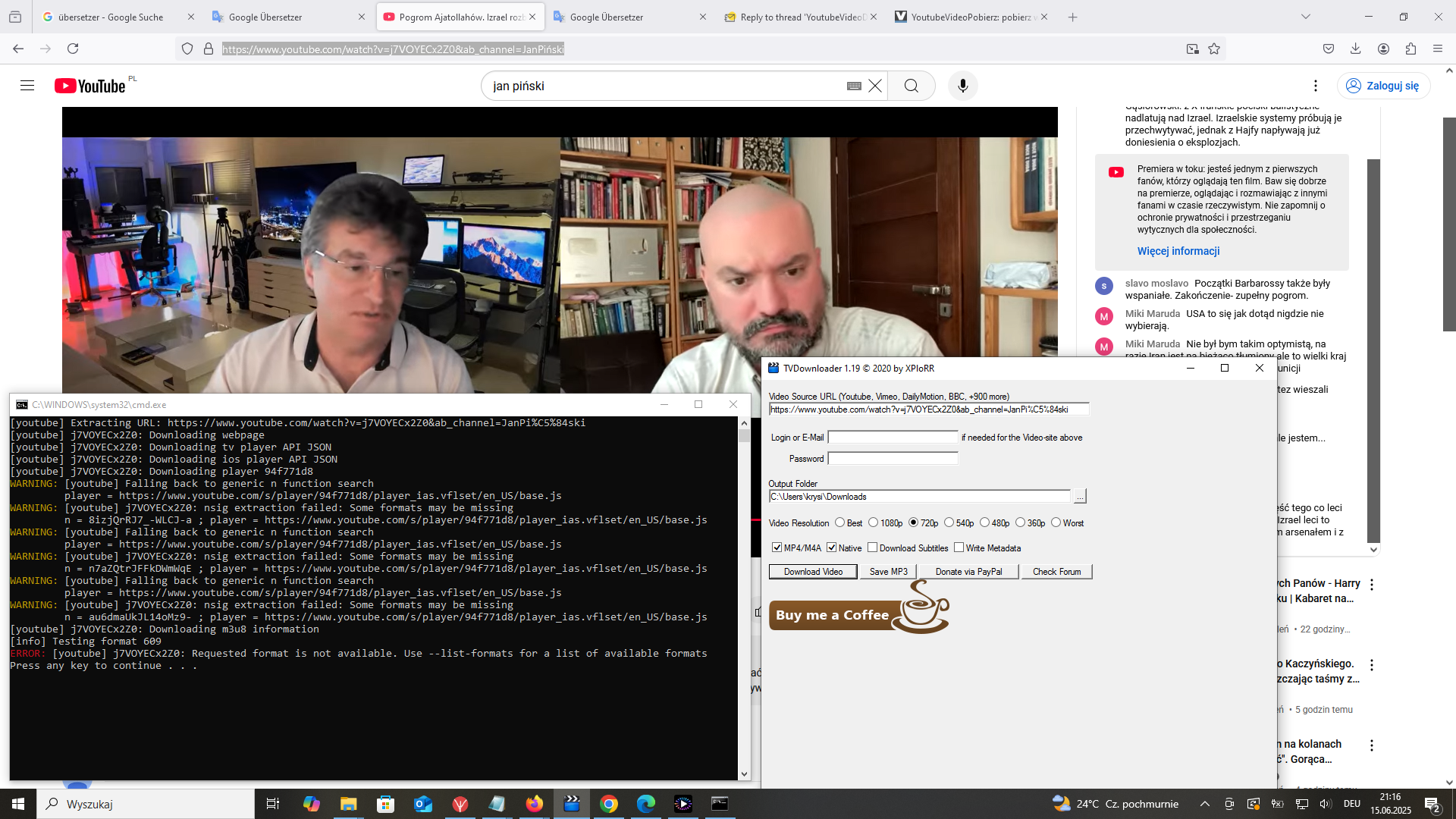Click the YouTube voice search microphone icon

coord(962,86)
